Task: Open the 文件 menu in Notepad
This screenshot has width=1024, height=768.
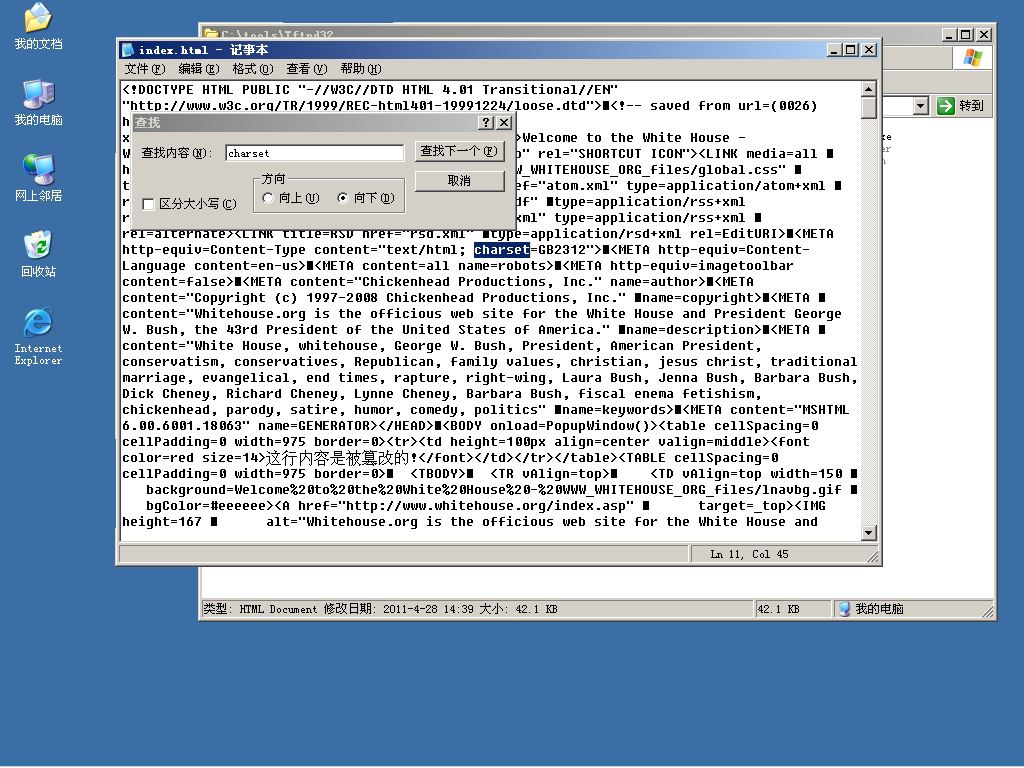Action: pyautogui.click(x=144, y=69)
